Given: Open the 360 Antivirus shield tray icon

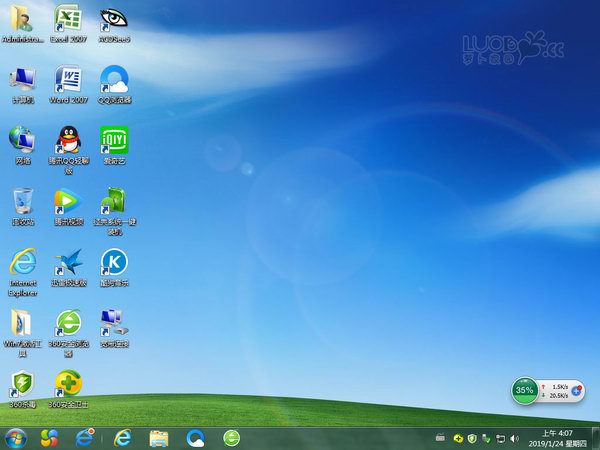Looking at the screenshot, I should (472, 439).
